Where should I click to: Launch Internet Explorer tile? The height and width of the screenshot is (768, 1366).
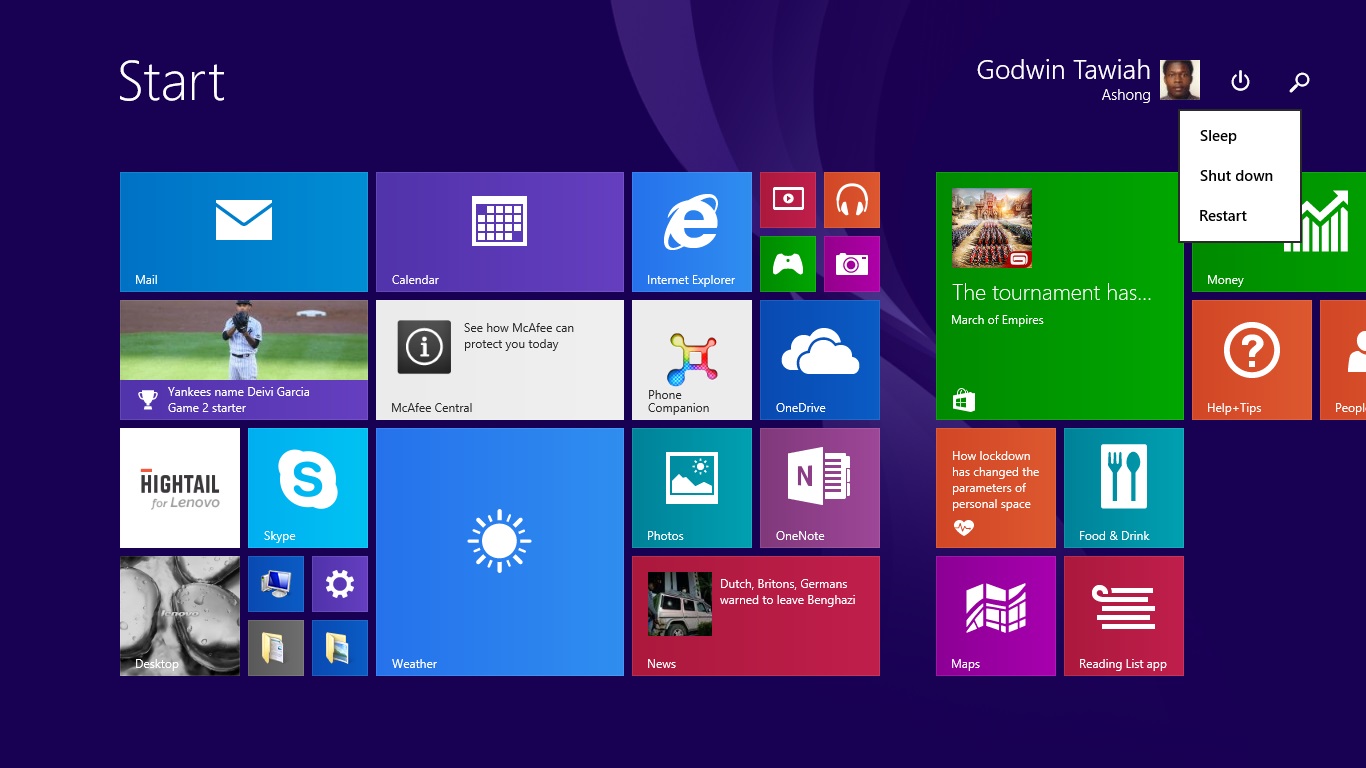(692, 232)
